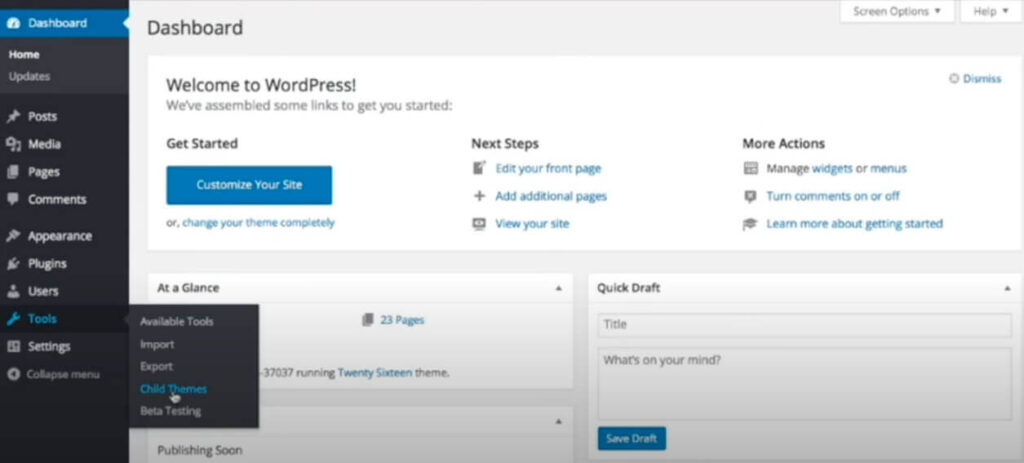Click the Media icon in sidebar
The image size is (1024, 463).
click(x=14, y=144)
